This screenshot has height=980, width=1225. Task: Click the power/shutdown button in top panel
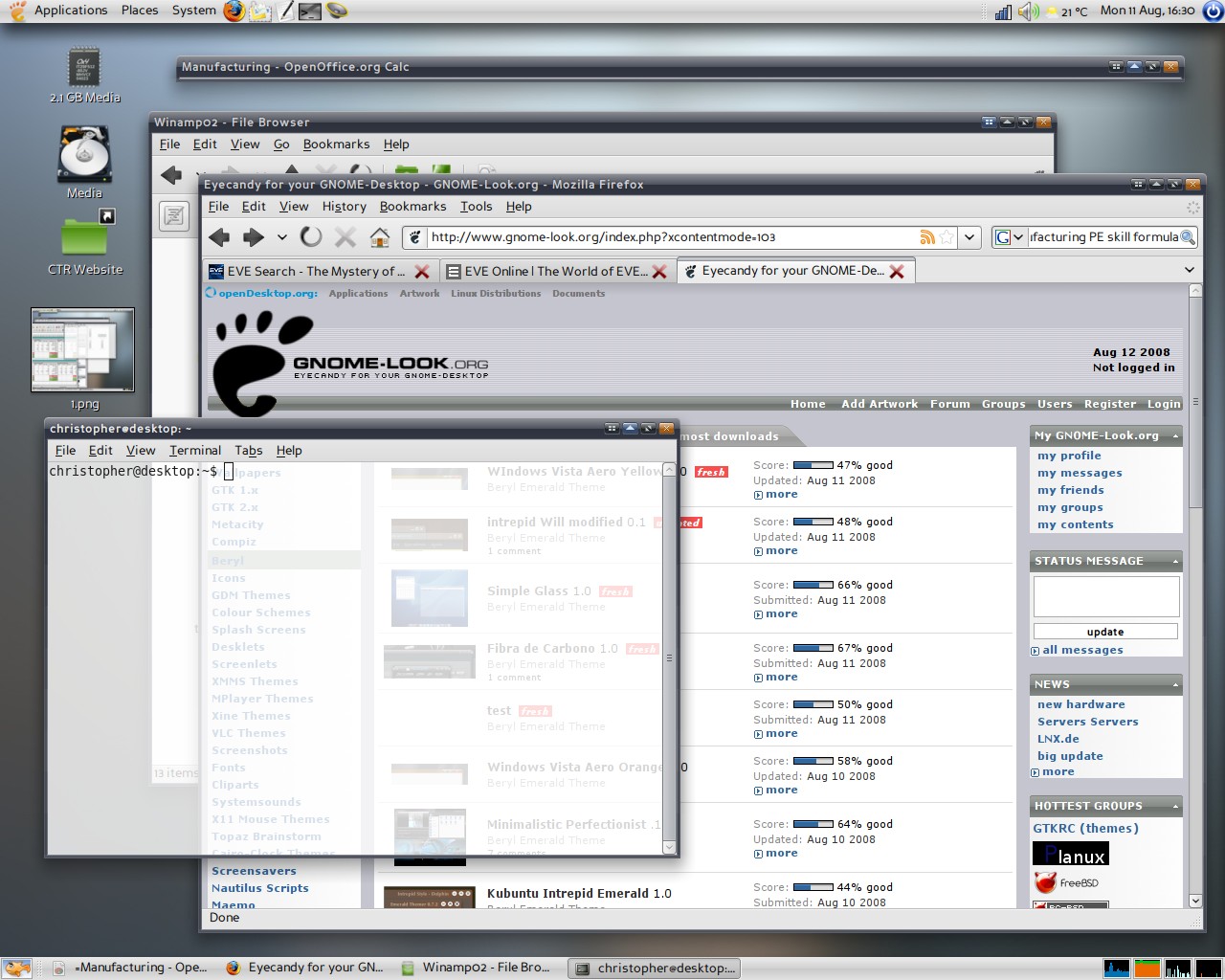[1213, 11]
